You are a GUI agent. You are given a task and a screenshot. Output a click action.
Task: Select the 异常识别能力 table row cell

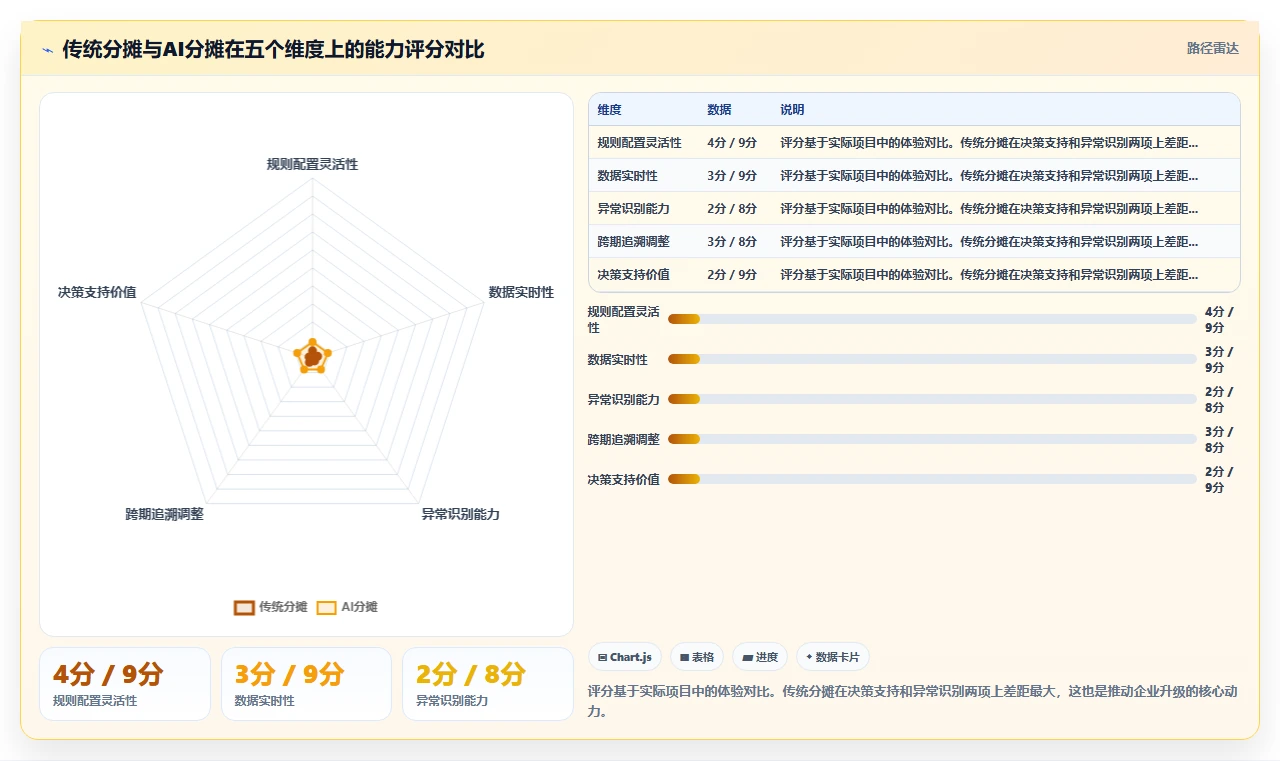pos(633,209)
